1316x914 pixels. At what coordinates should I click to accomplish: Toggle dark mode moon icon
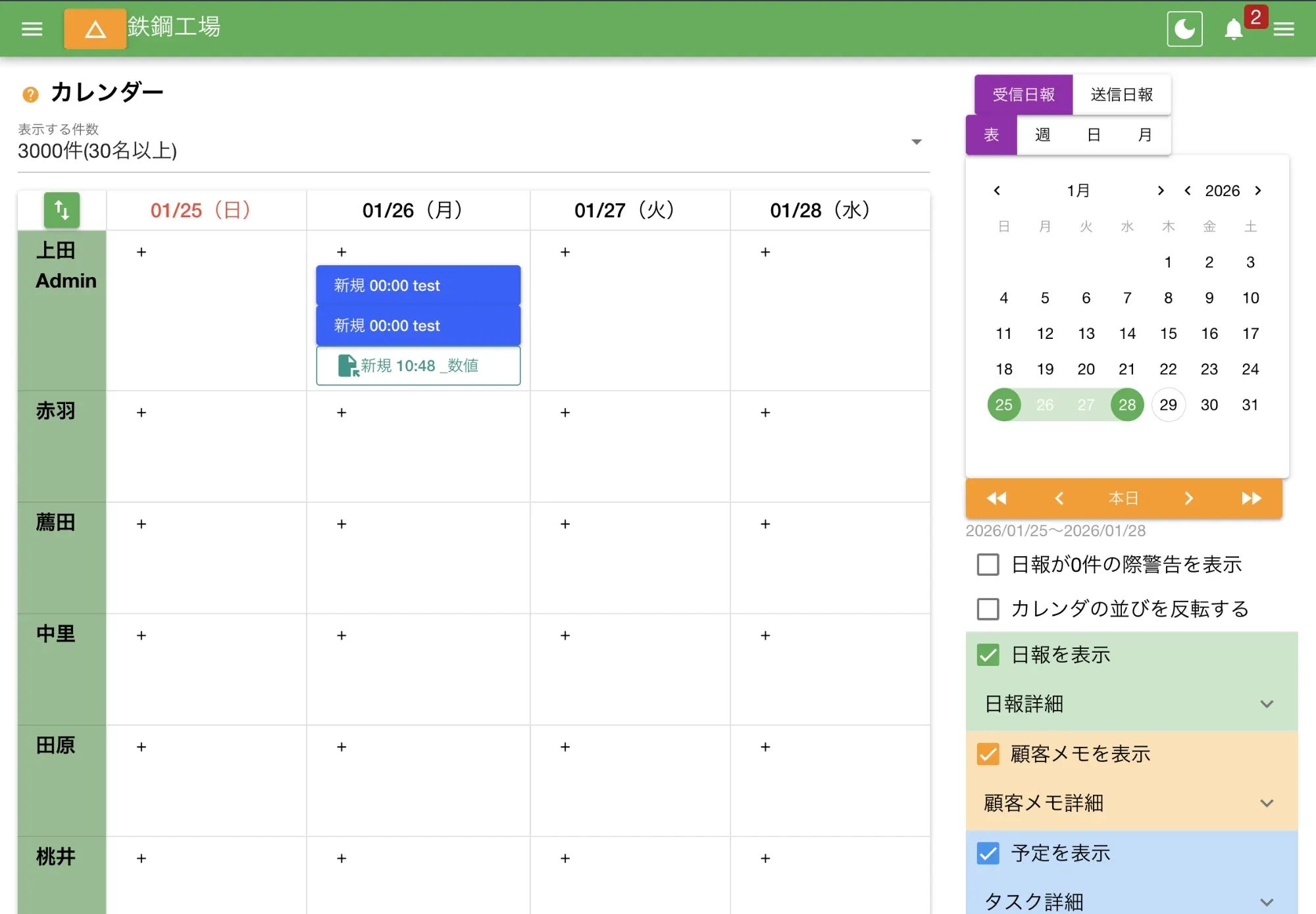(x=1184, y=29)
